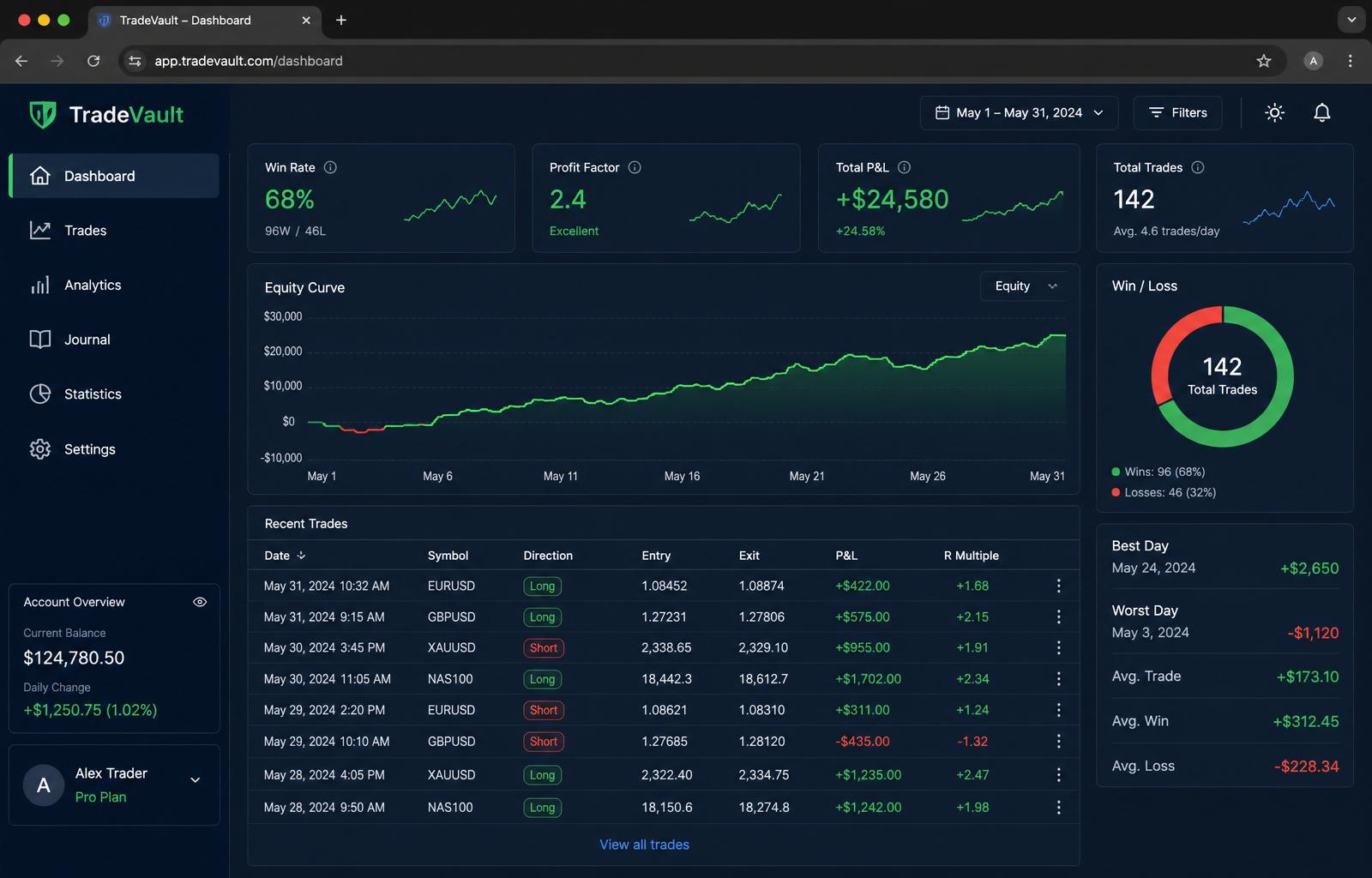Viewport: 1372px width, 878px height.
Task: Select the Dashboard sidebar item
Action: click(114, 176)
